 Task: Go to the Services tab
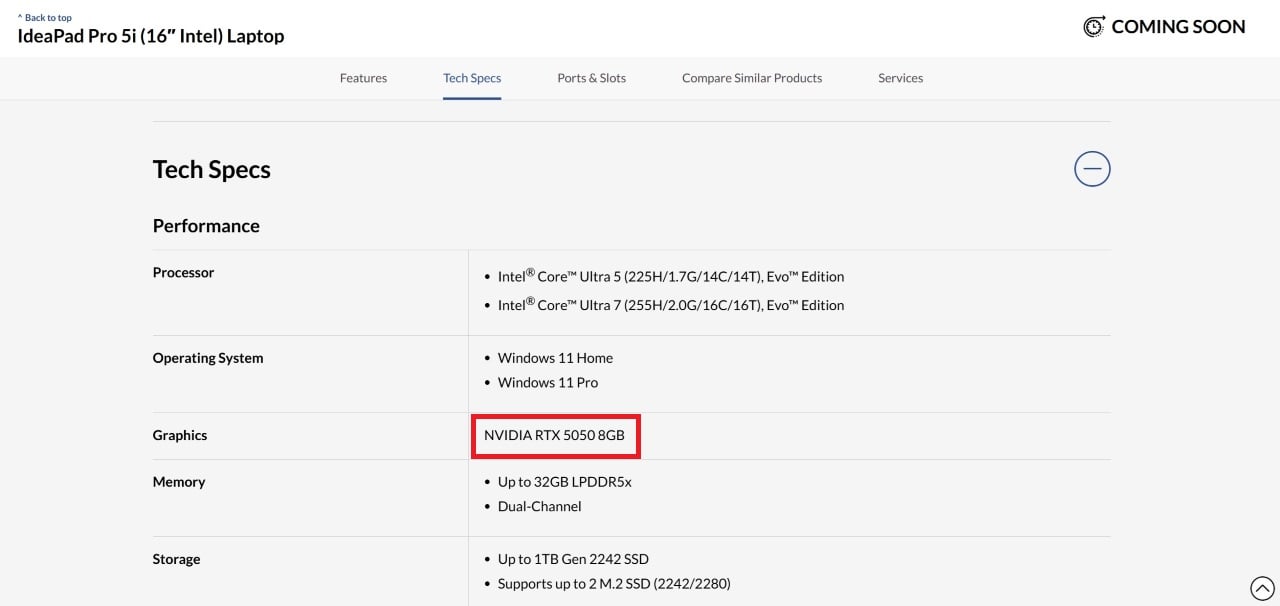901,78
